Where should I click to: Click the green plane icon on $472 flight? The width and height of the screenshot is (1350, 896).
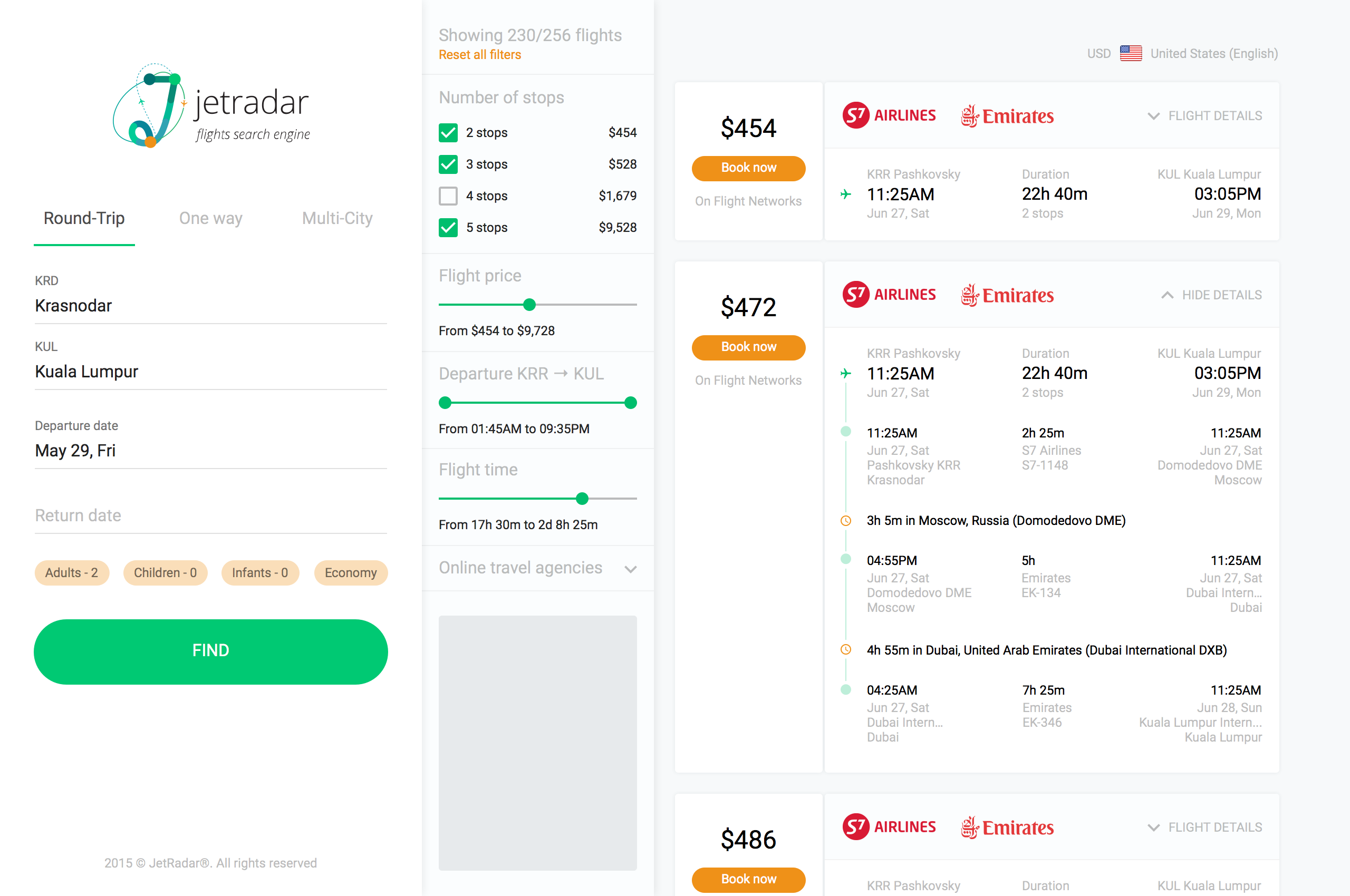[x=846, y=374]
